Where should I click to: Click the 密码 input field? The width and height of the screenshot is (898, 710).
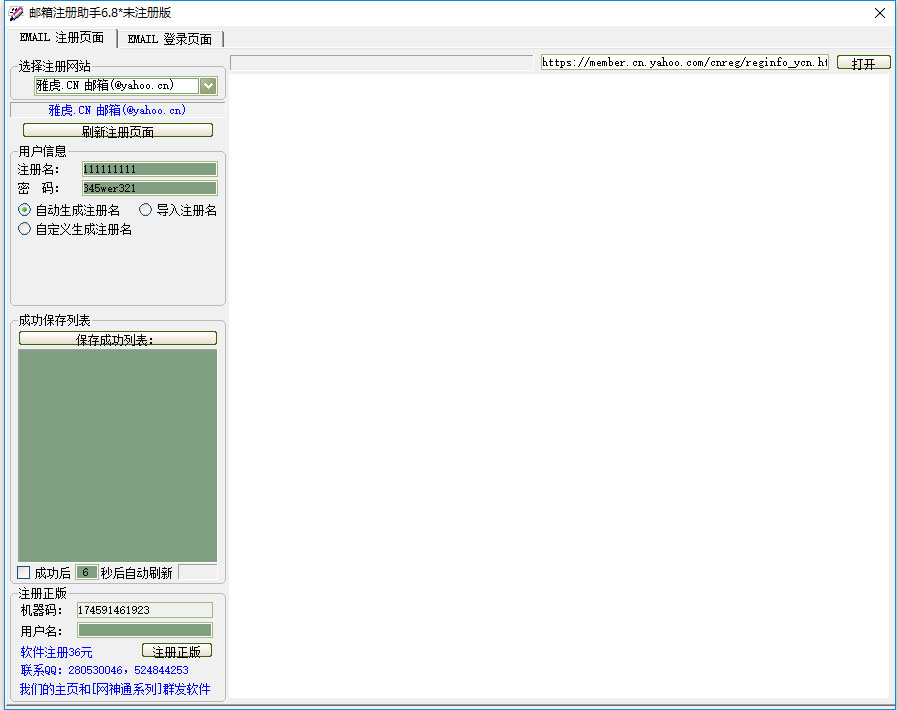(x=149, y=188)
